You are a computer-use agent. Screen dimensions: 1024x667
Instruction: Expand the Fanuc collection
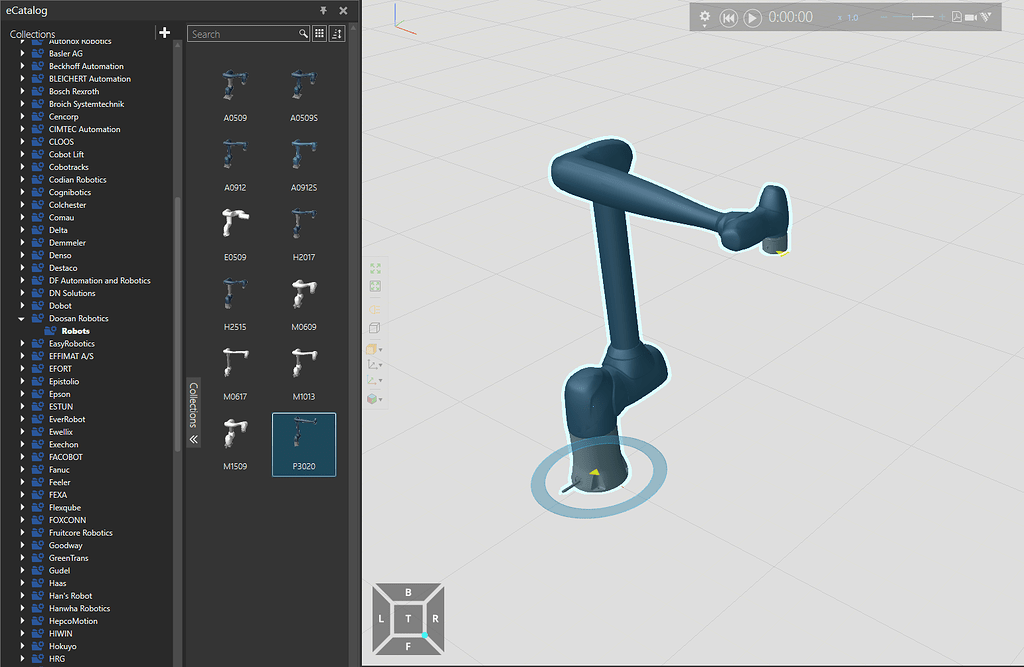pos(22,470)
